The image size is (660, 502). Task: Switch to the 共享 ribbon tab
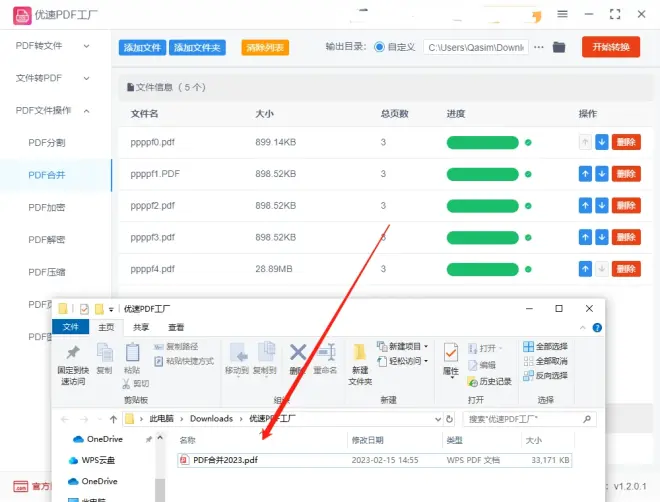(x=141, y=327)
